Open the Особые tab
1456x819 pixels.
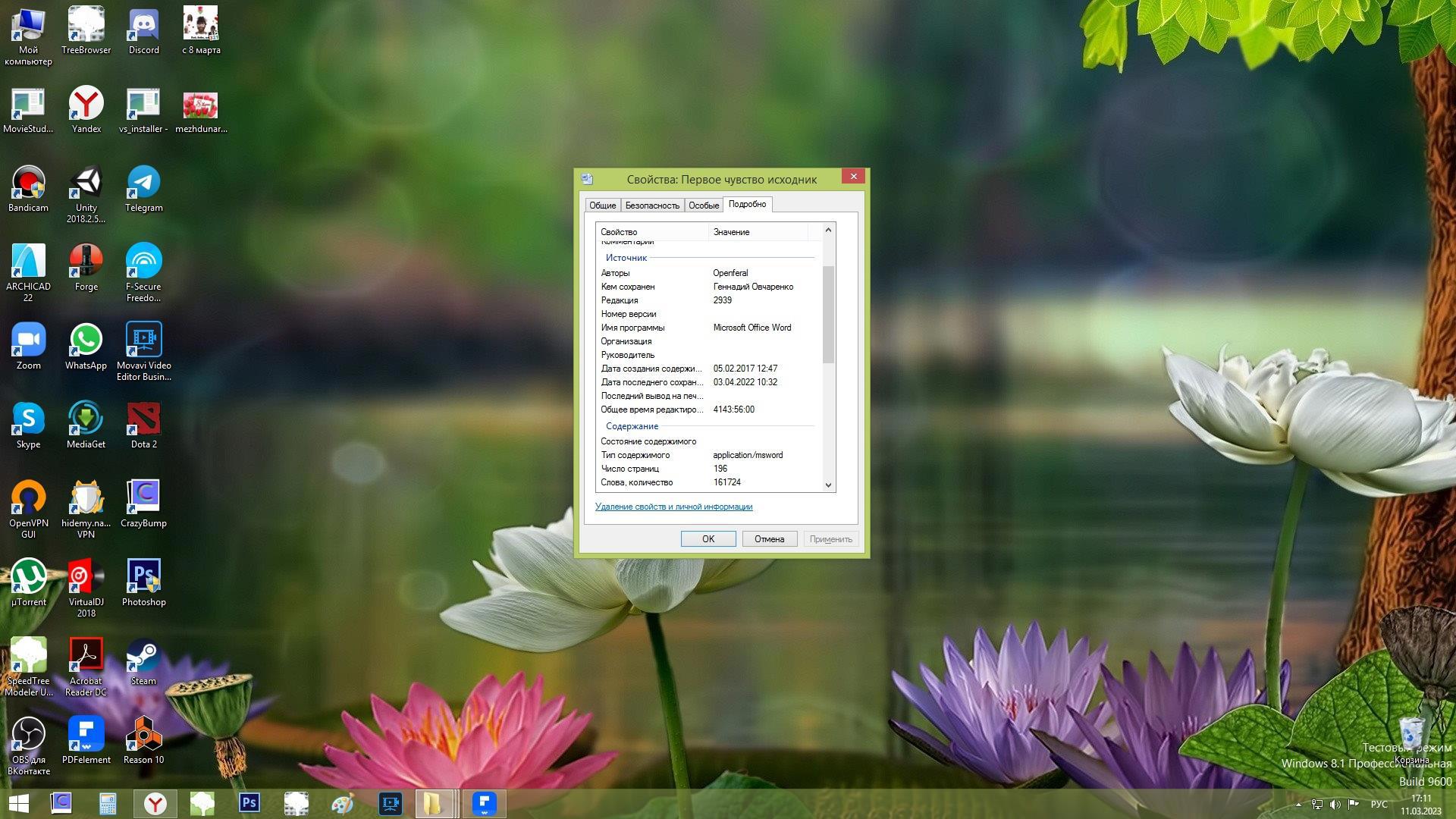703,206
